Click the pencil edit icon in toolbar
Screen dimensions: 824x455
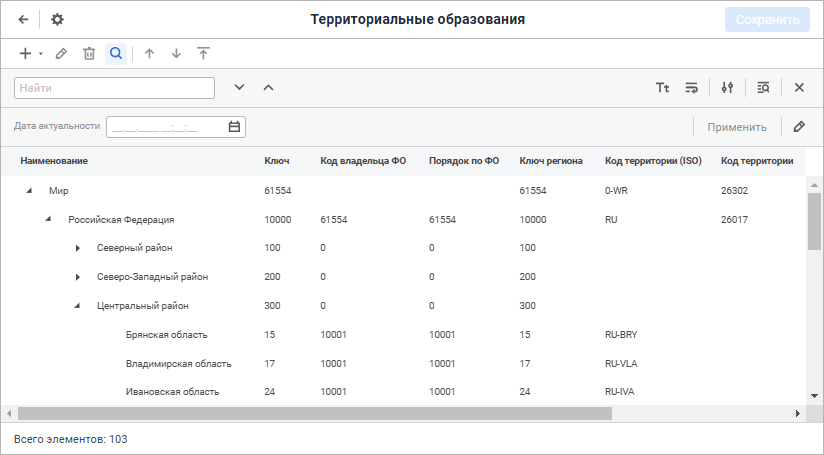pos(61,54)
